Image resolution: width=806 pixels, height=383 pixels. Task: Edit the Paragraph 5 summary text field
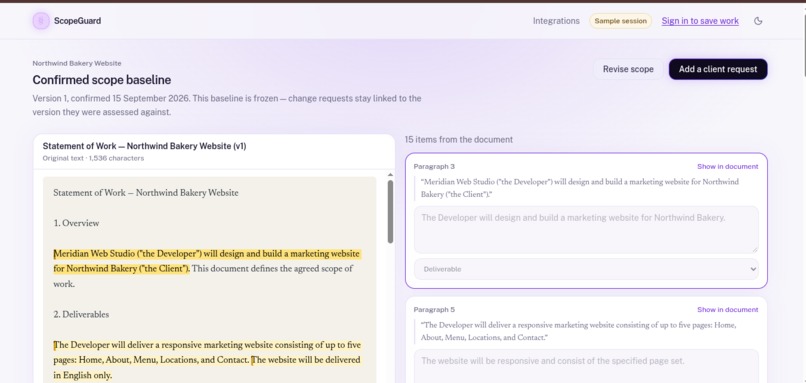(x=586, y=366)
